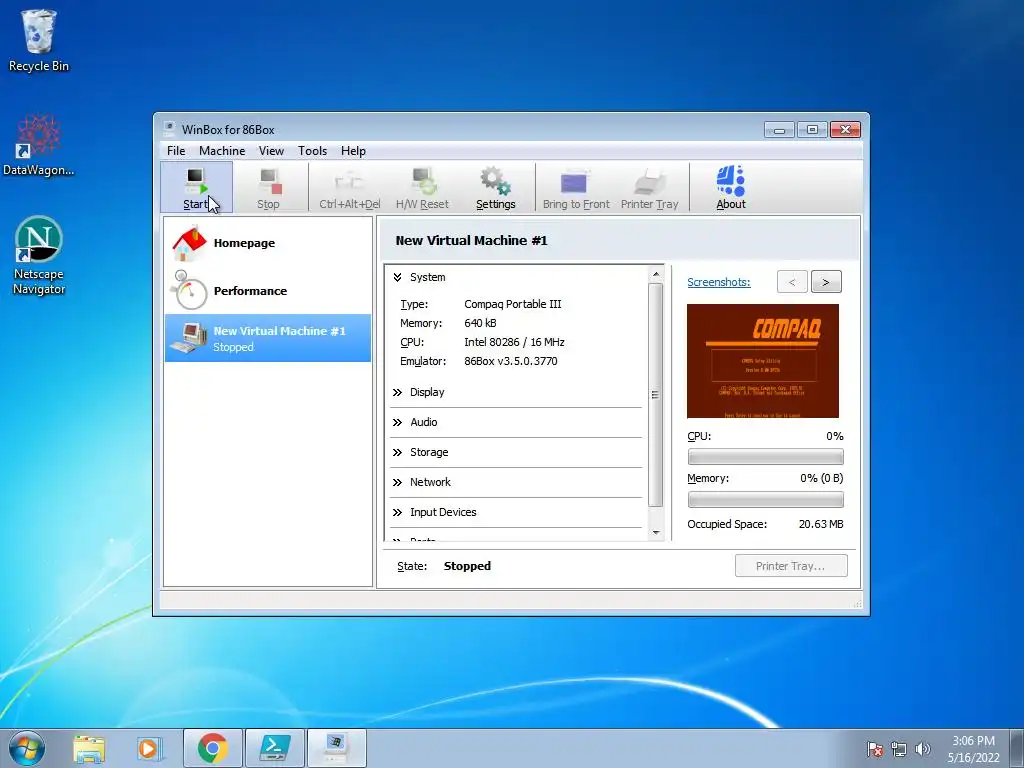Viewport: 1024px width, 768px height.
Task: Click '640 kB' memory value
Action: pos(480,323)
